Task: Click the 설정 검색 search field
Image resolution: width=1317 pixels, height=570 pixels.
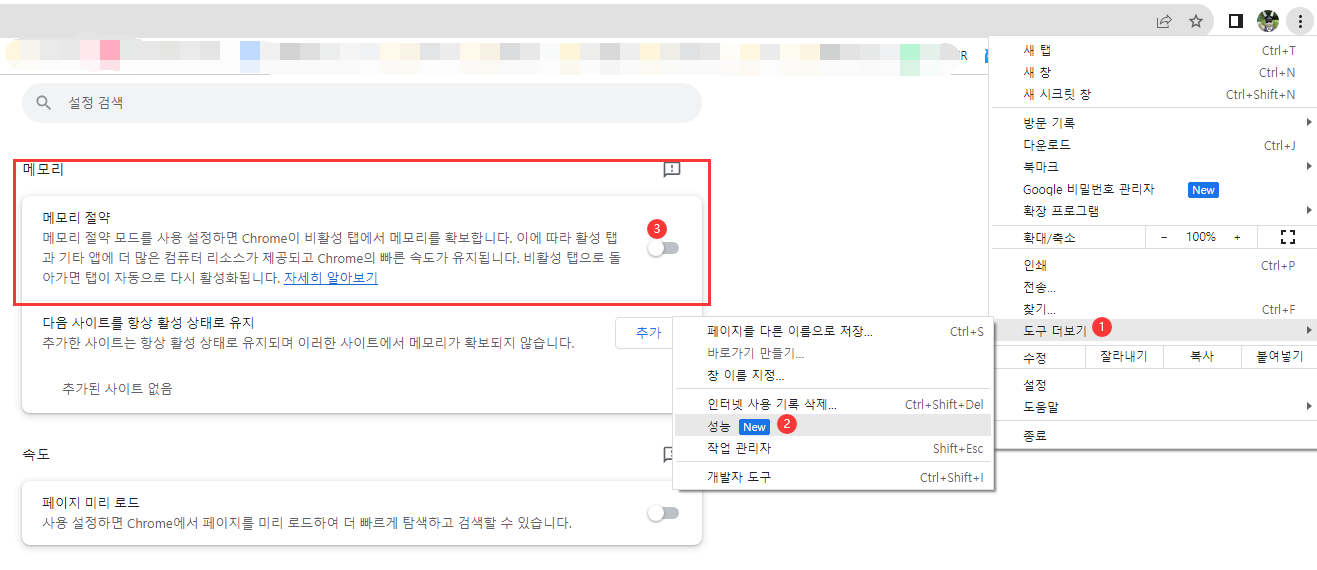Action: pos(362,103)
